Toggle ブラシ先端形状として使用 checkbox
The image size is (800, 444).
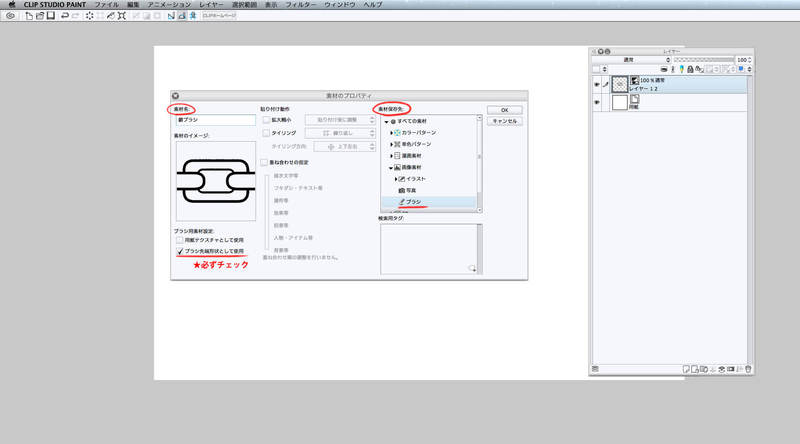tap(178, 252)
